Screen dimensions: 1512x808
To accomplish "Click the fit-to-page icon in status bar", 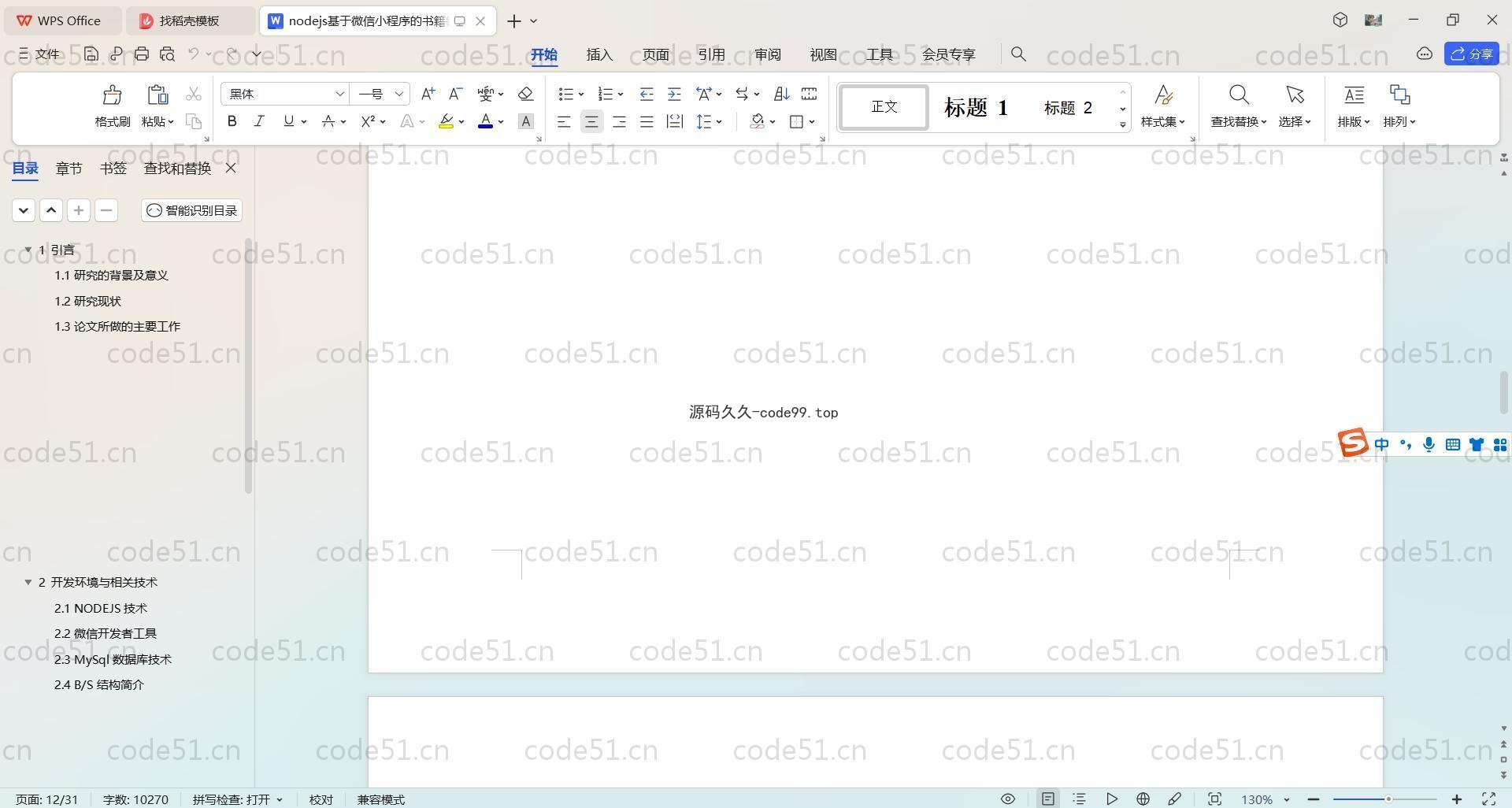I will pos(1214,799).
